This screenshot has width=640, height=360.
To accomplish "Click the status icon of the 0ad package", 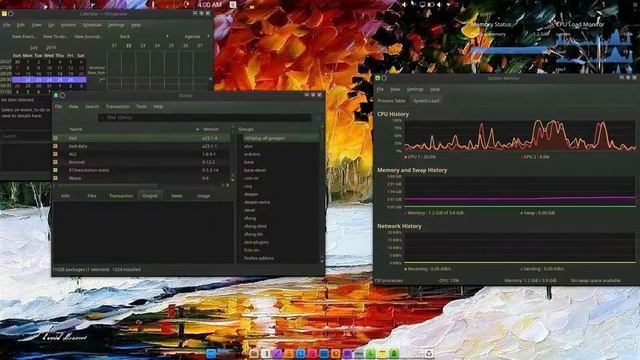I will 56,138.
